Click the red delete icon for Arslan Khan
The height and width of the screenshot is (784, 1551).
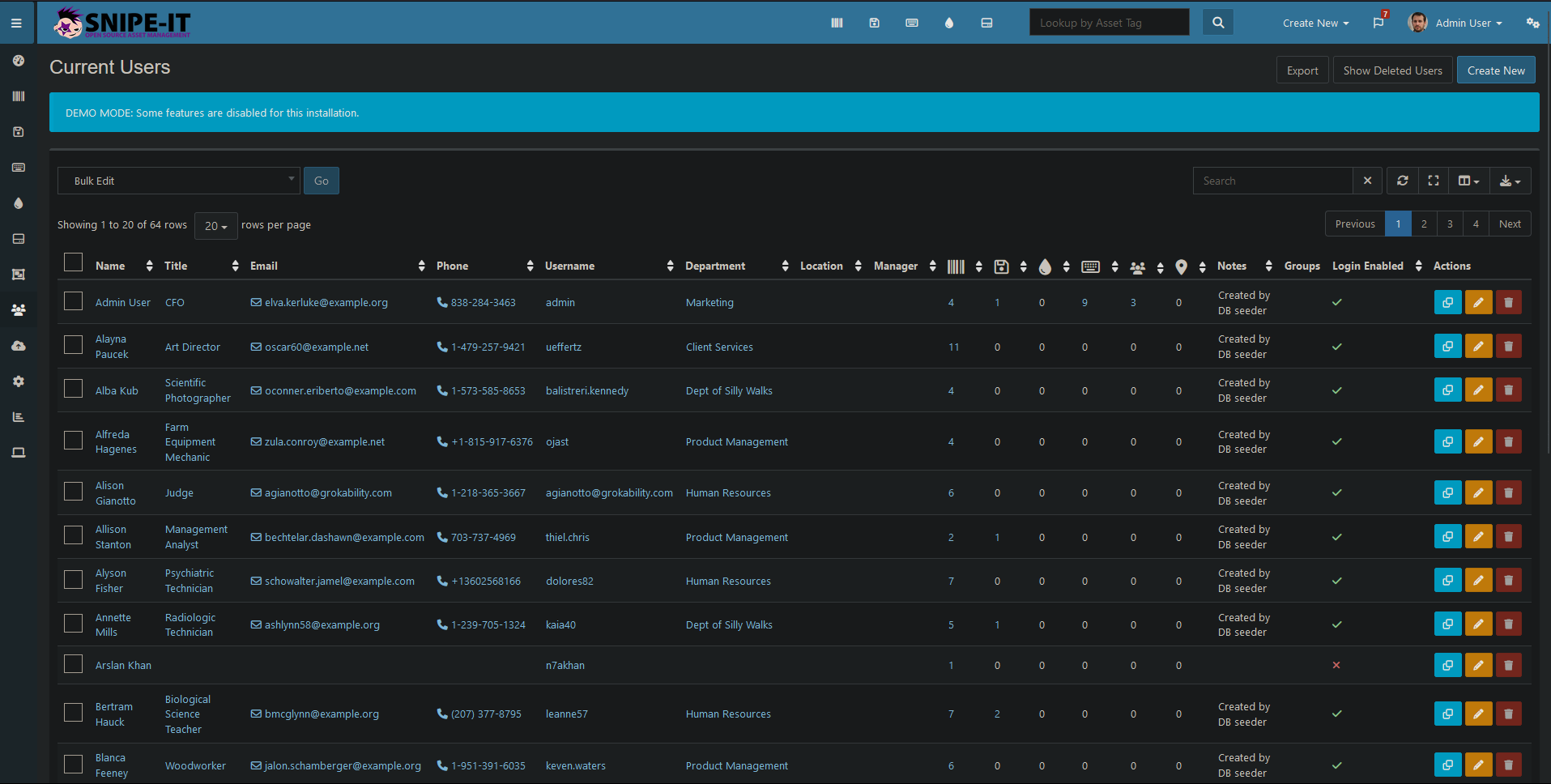1508,665
